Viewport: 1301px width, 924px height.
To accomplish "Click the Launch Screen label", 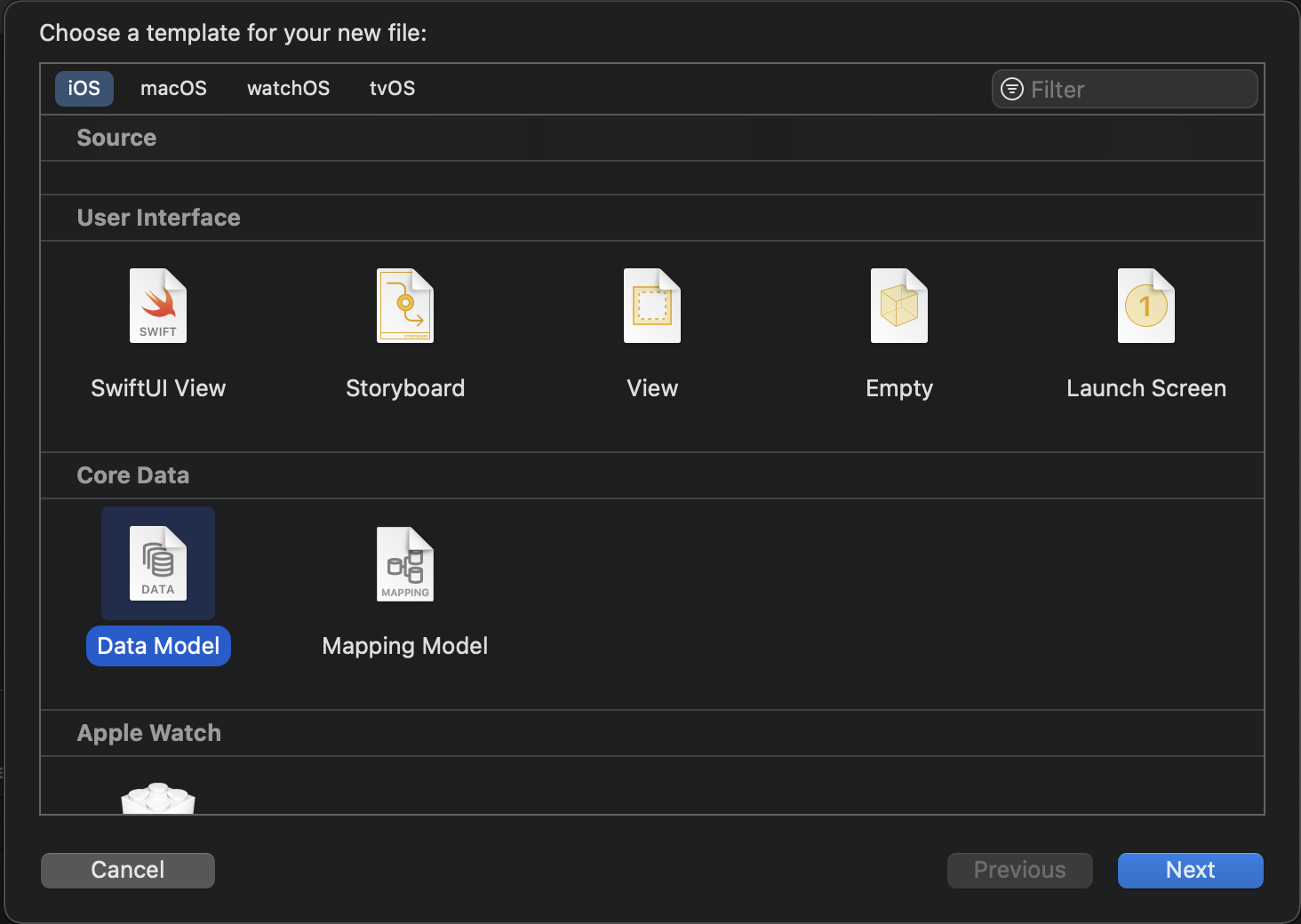I will click(1146, 388).
